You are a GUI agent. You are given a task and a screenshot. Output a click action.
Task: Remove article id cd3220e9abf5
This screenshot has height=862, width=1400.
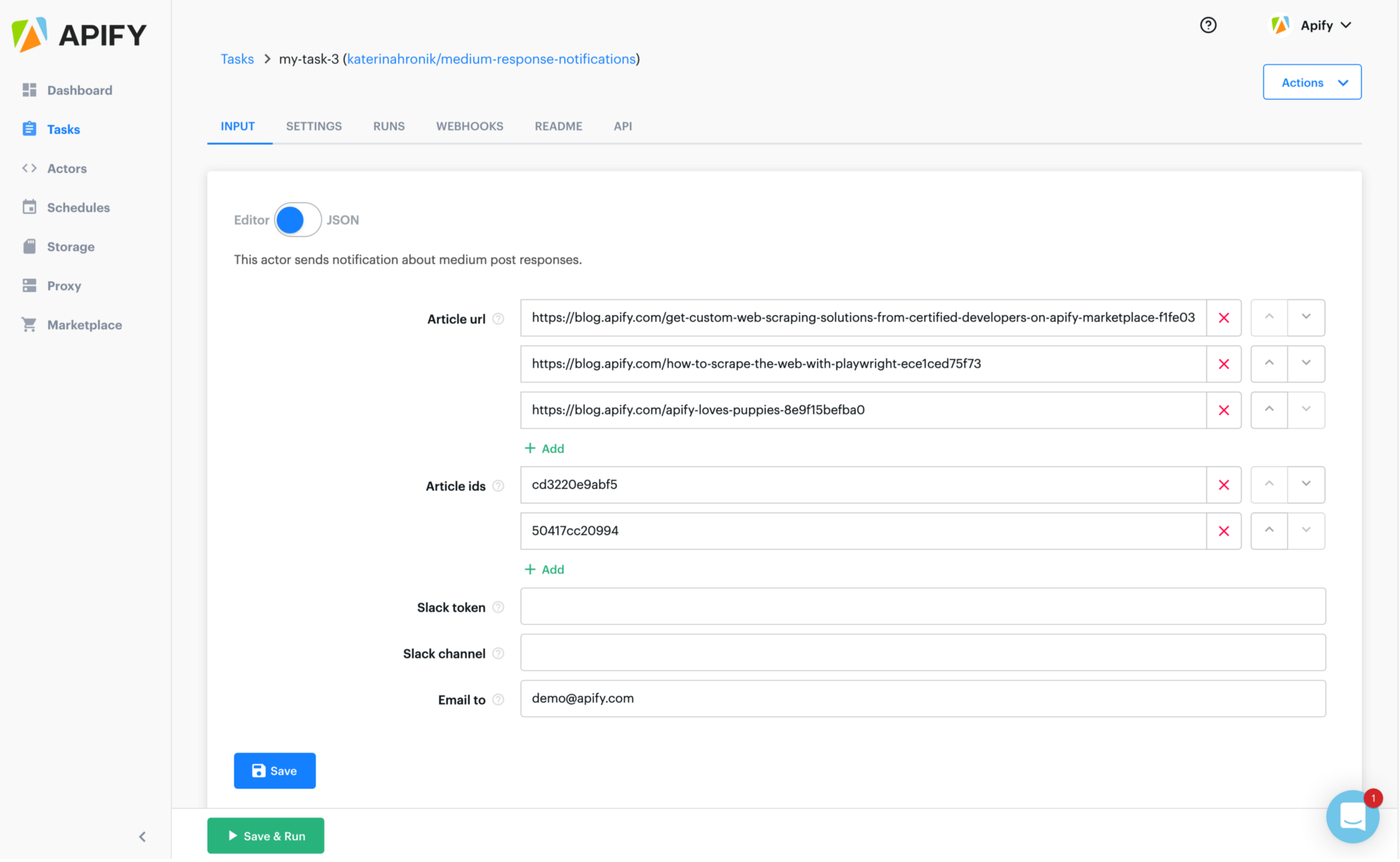pos(1224,486)
